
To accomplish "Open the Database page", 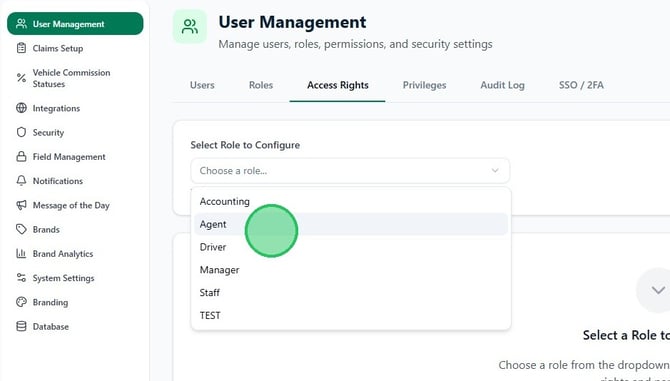I will click(x=75, y=326).
